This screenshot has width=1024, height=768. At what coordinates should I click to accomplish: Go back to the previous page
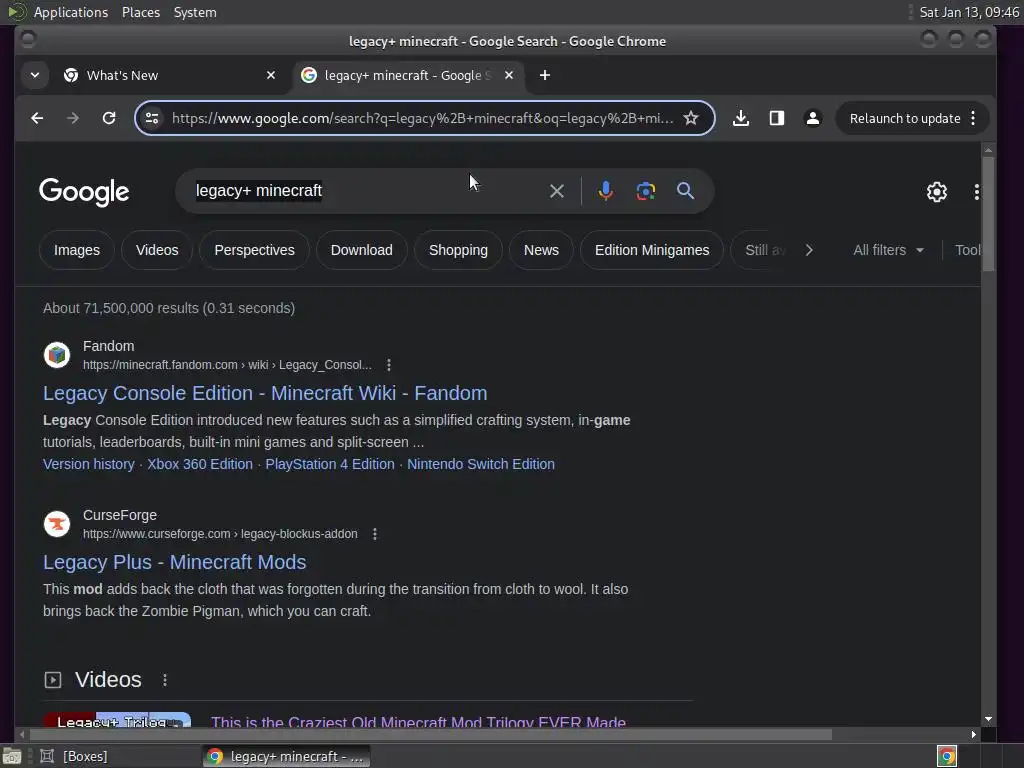(x=37, y=118)
